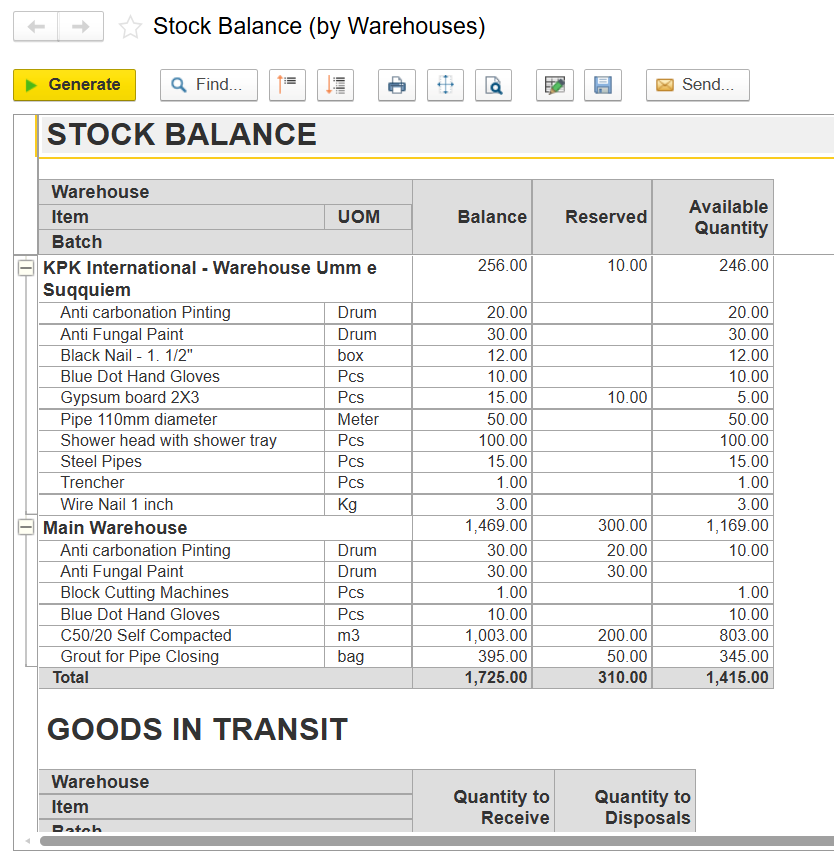This screenshot has width=834, height=860.
Task: Click the Total balance value 1,725.00
Action: coord(496,678)
